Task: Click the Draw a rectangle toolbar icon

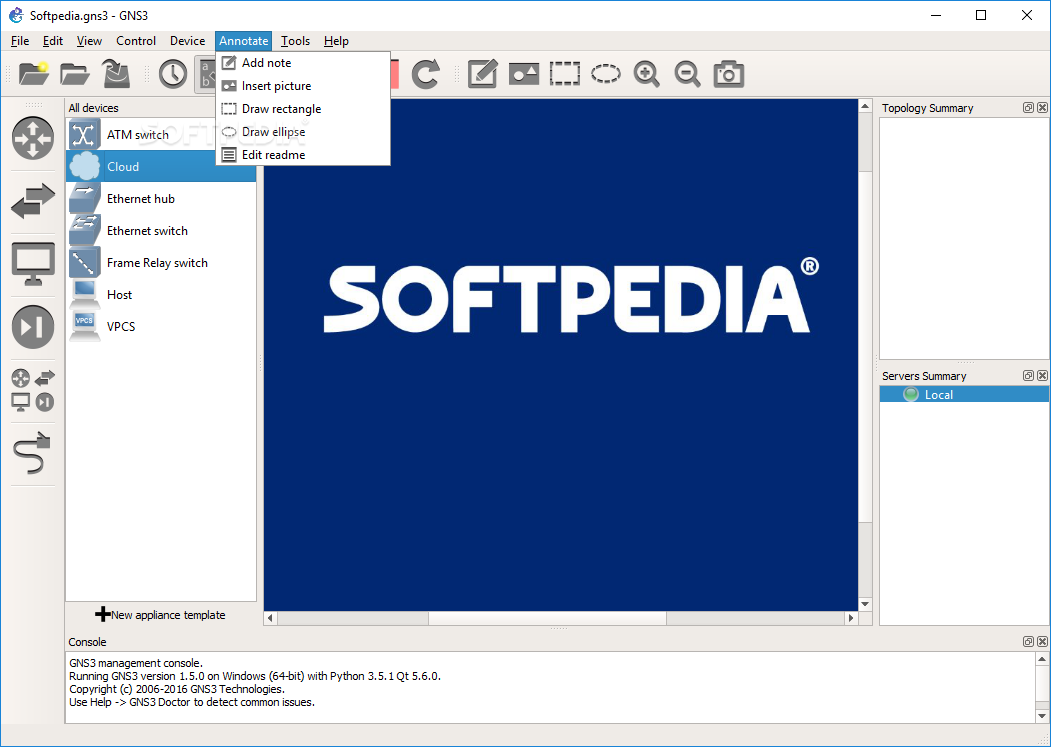Action: (564, 73)
